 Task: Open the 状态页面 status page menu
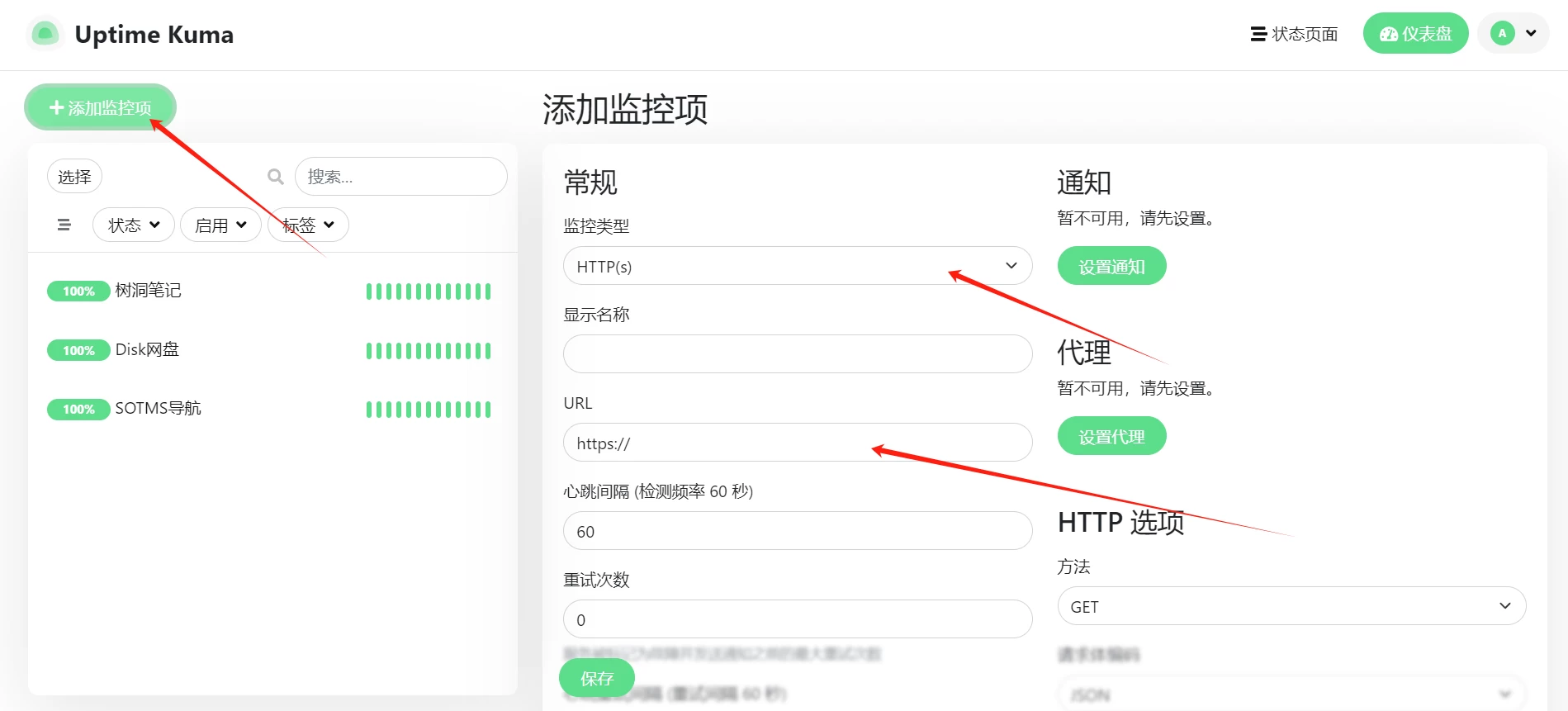(x=1294, y=34)
